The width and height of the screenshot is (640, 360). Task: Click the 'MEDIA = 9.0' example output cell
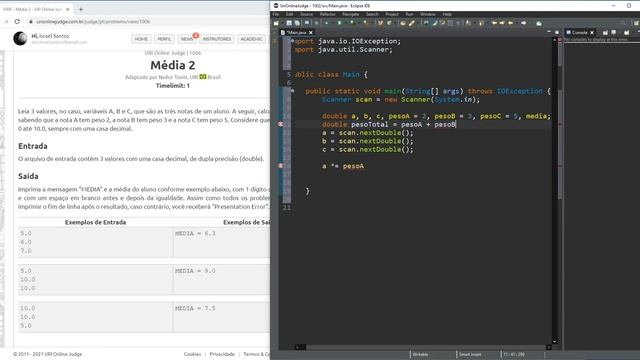coord(221,280)
